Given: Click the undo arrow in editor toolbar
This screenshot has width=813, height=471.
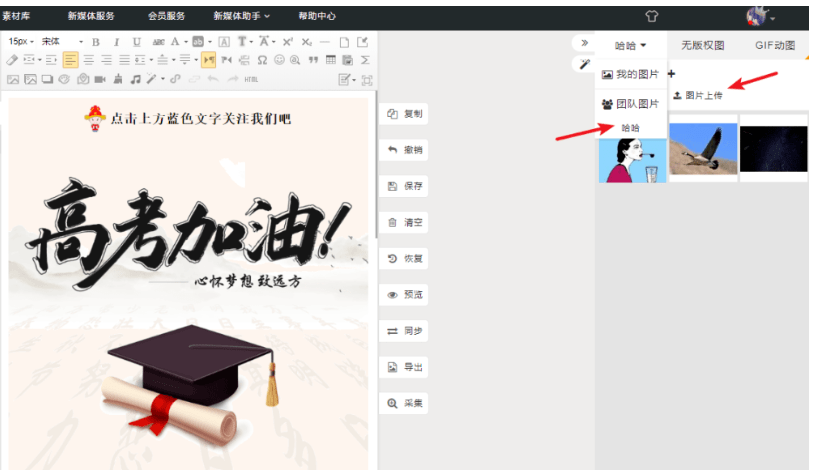Looking at the screenshot, I should pyautogui.click(x=213, y=79).
